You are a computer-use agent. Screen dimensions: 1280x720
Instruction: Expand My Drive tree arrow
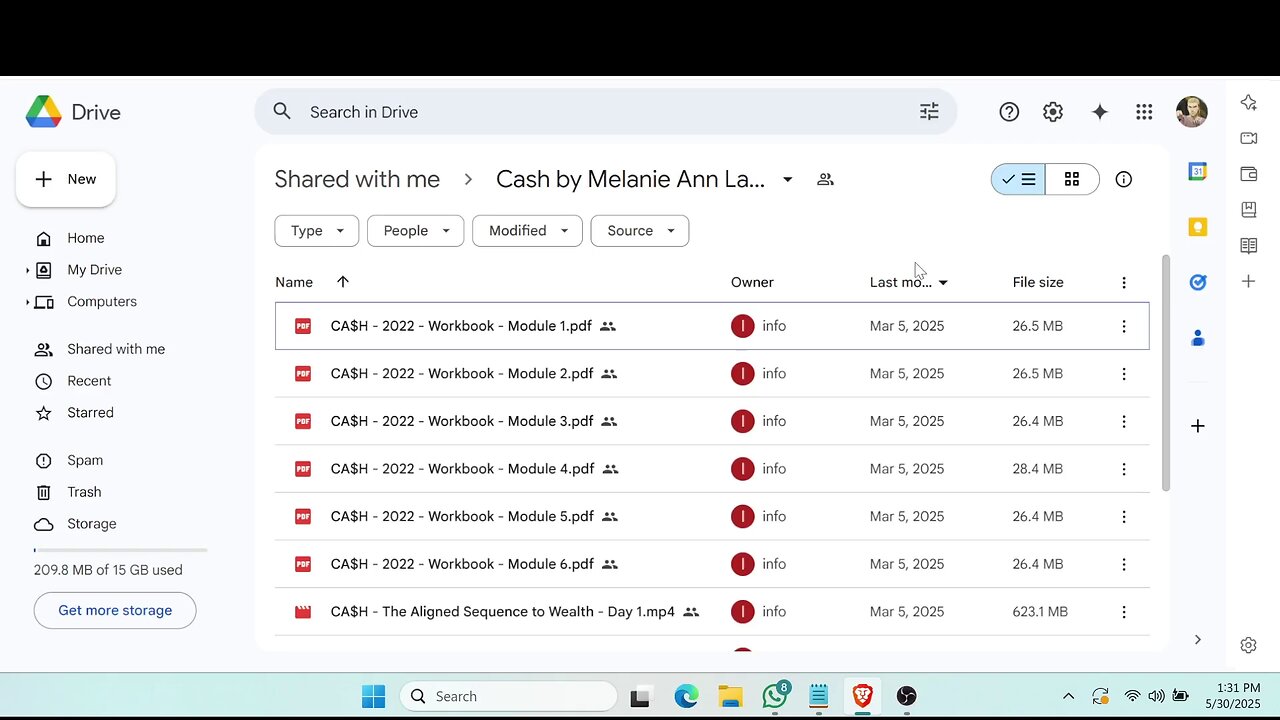[28, 270]
